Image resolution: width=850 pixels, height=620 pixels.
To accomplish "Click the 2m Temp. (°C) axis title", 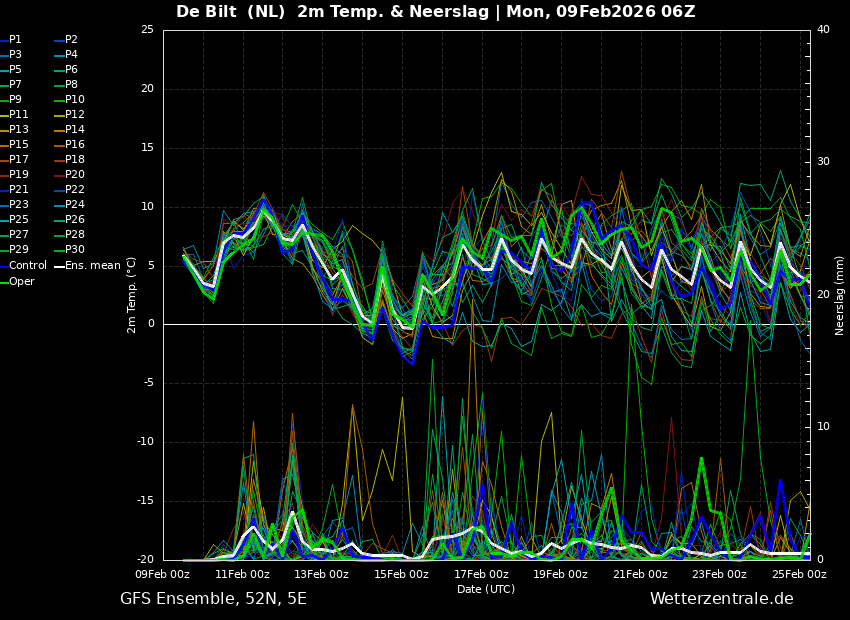I will 131,295.
